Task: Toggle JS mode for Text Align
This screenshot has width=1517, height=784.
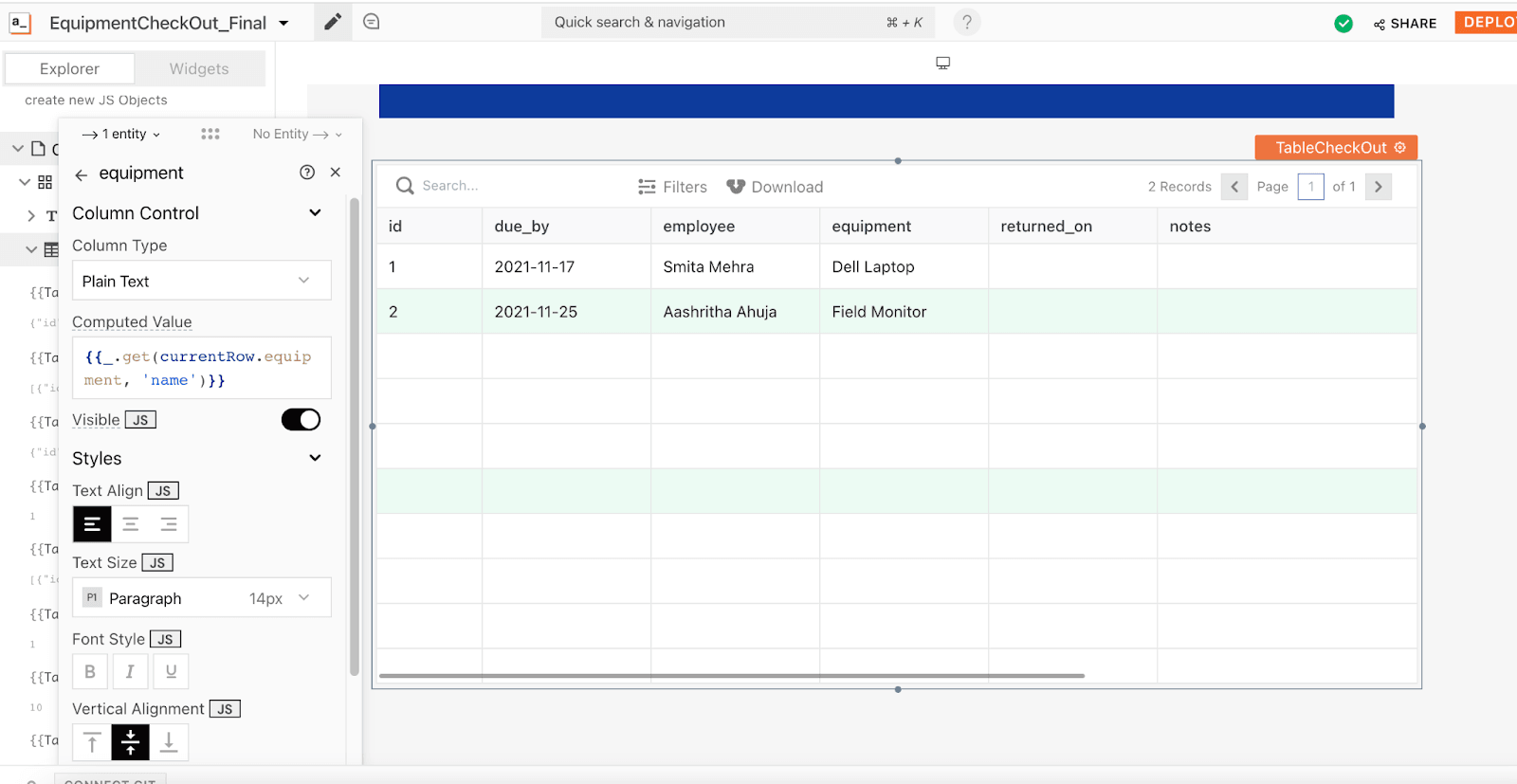Action: 163,491
